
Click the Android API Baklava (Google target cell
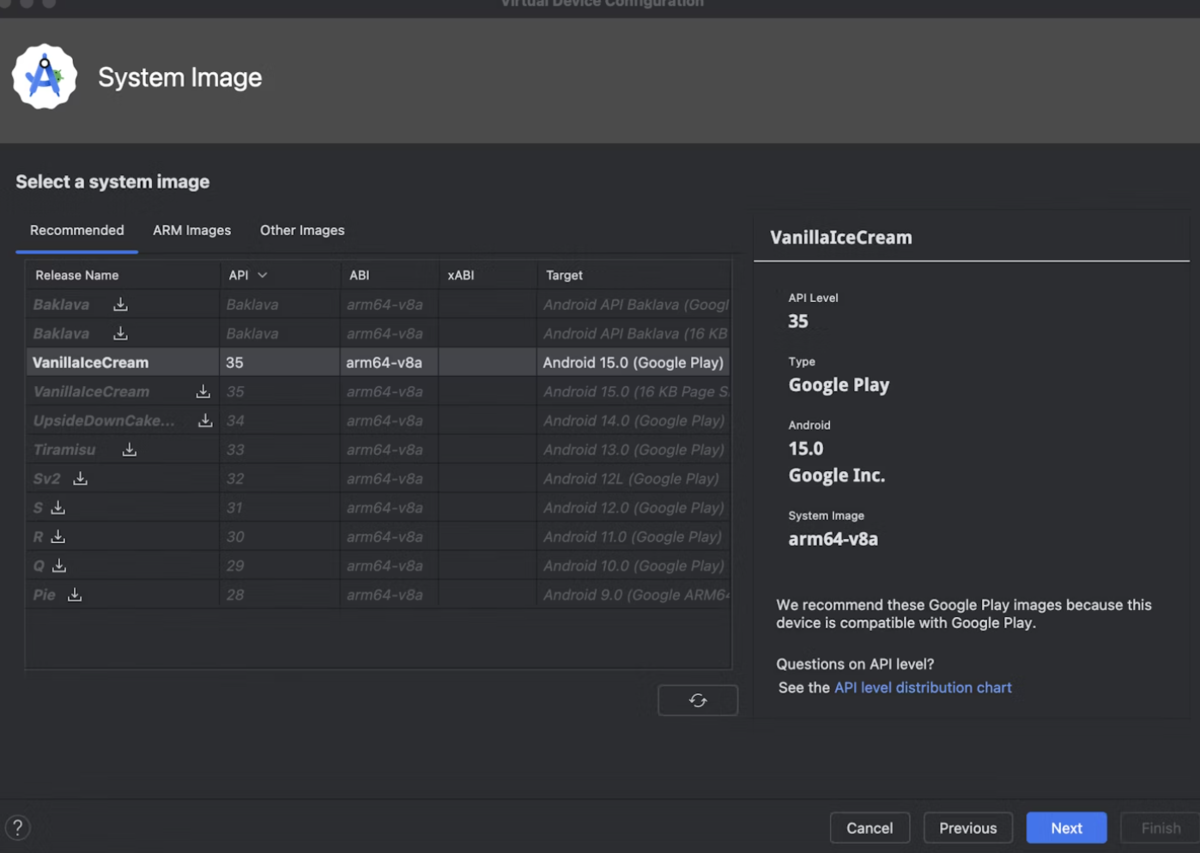click(634, 304)
